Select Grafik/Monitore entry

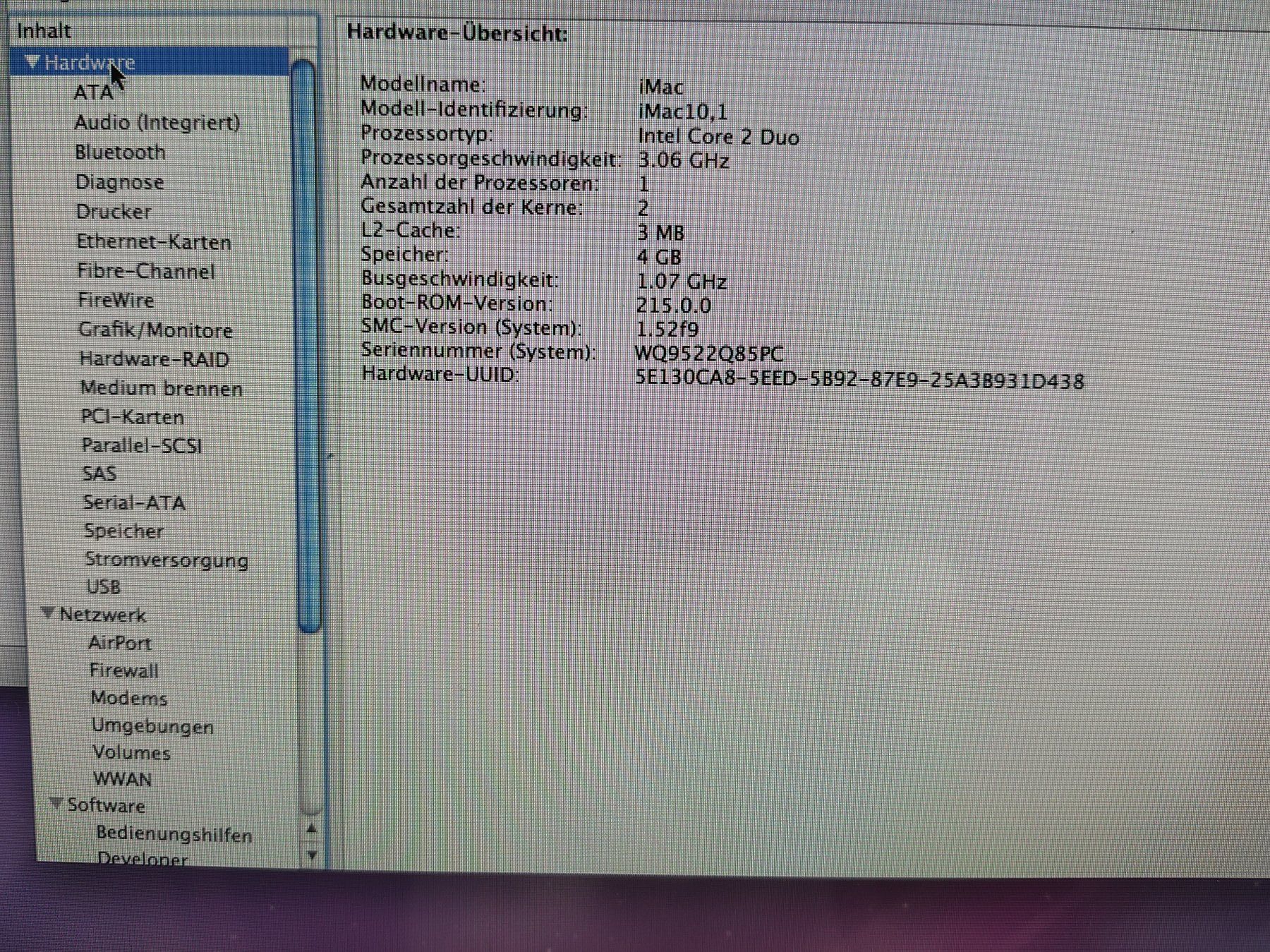tap(156, 330)
